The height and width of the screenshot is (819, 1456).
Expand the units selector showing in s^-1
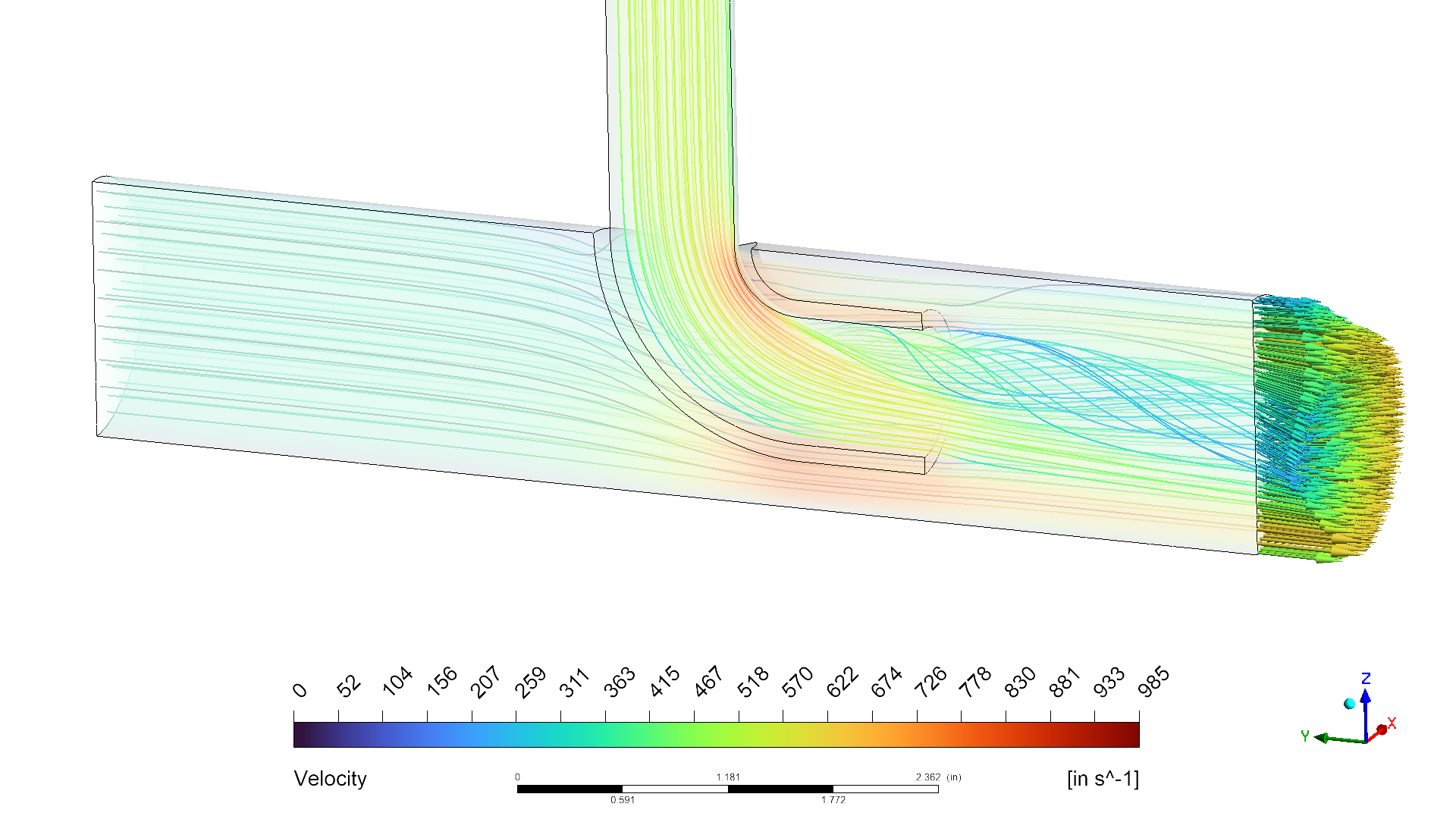click(1103, 778)
